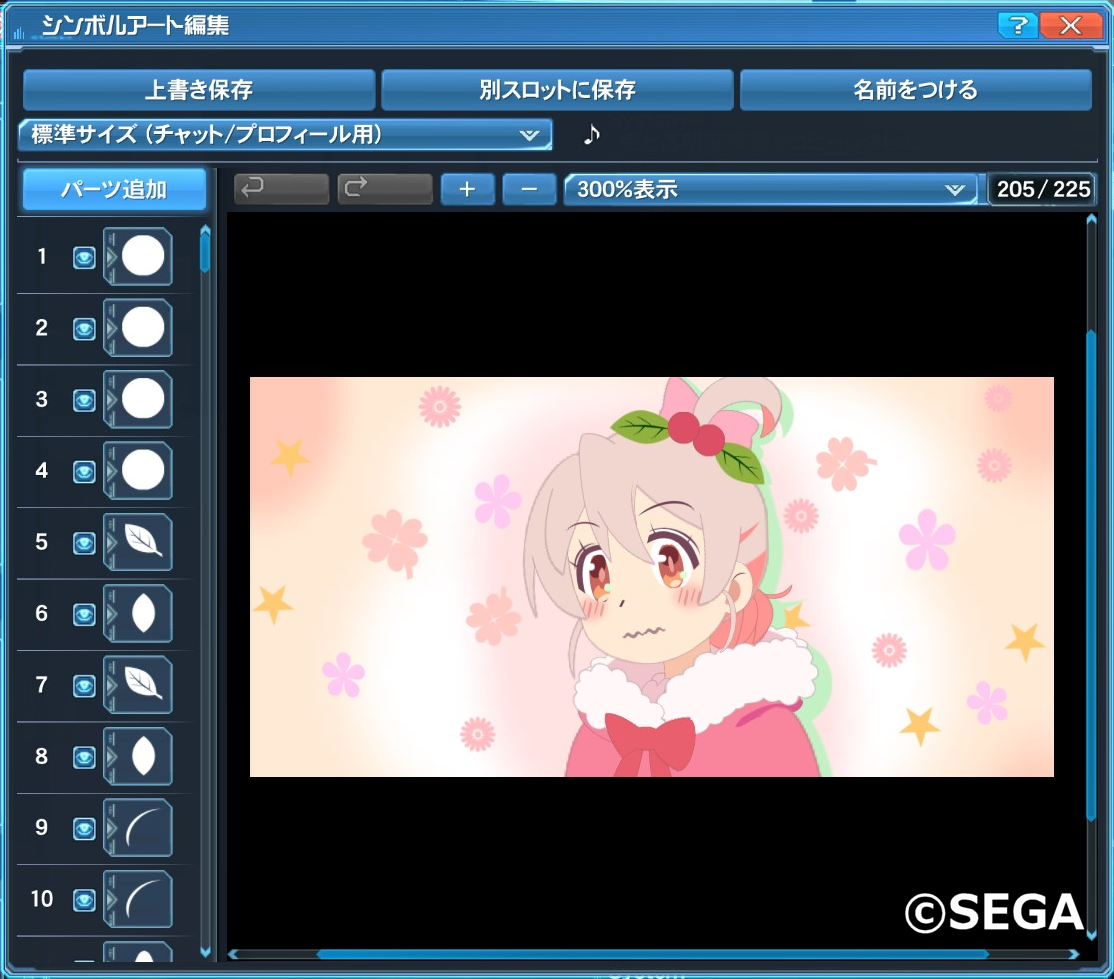1114x979 pixels.
Task: Click the music note sound icon
Action: (592, 134)
